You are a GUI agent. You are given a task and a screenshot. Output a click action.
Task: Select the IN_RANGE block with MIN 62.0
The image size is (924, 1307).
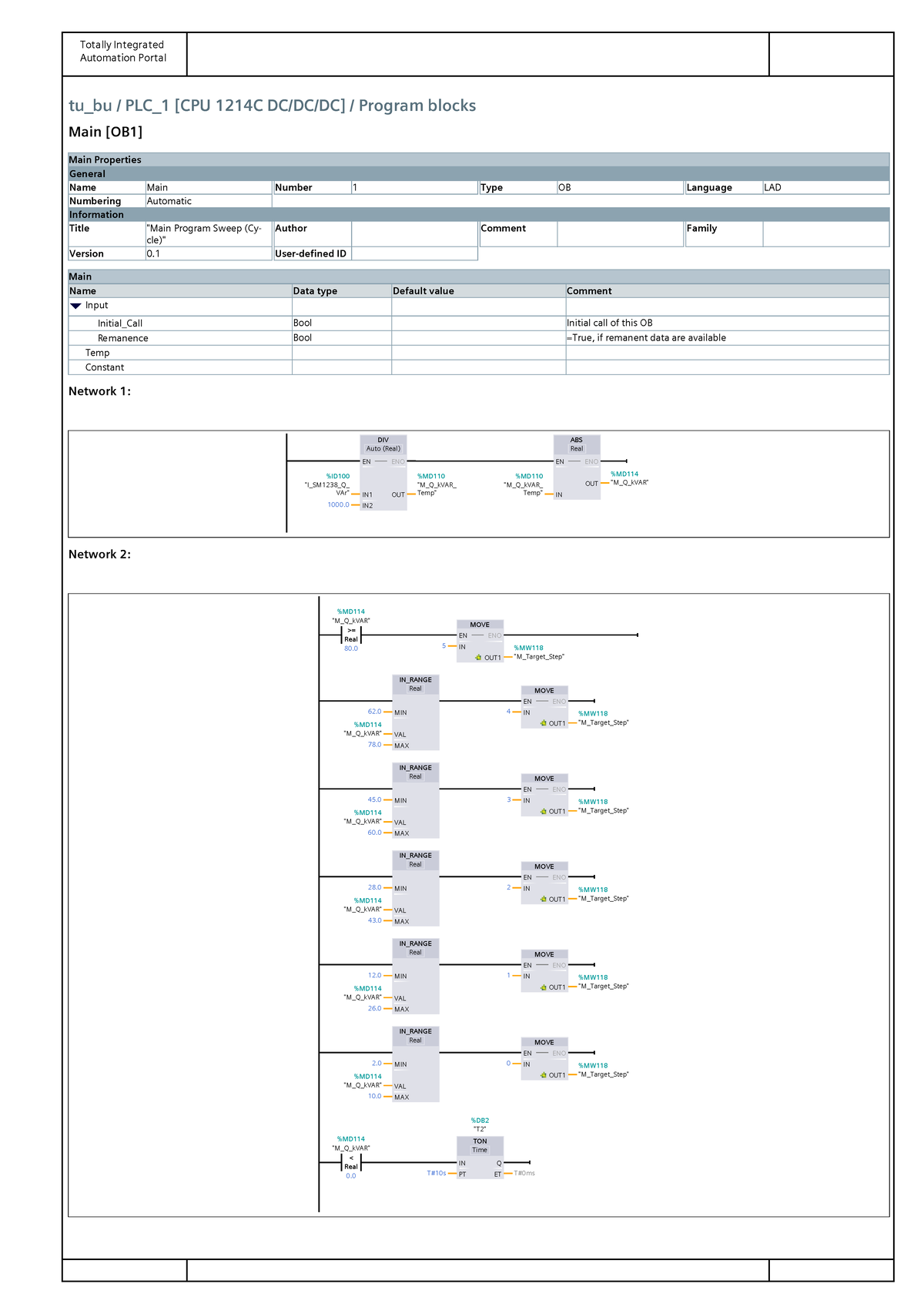coord(416,712)
